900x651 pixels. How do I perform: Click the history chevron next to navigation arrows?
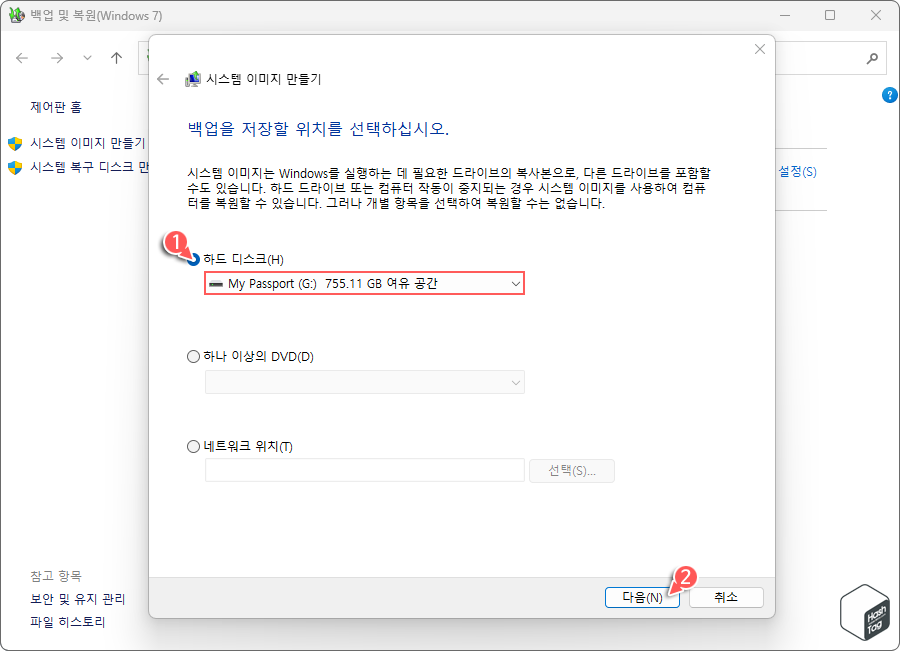click(x=86, y=58)
